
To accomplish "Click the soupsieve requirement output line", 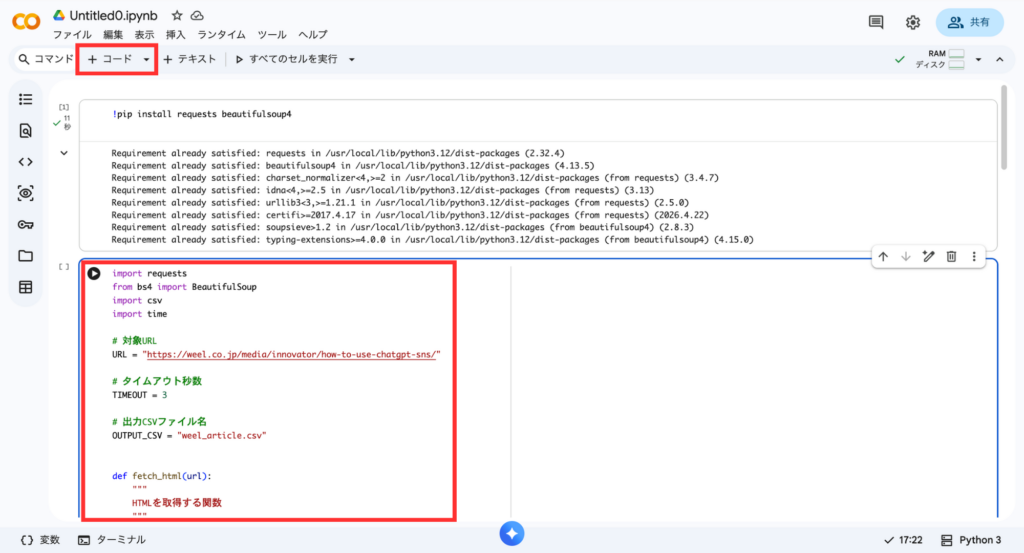I will tap(402, 227).
